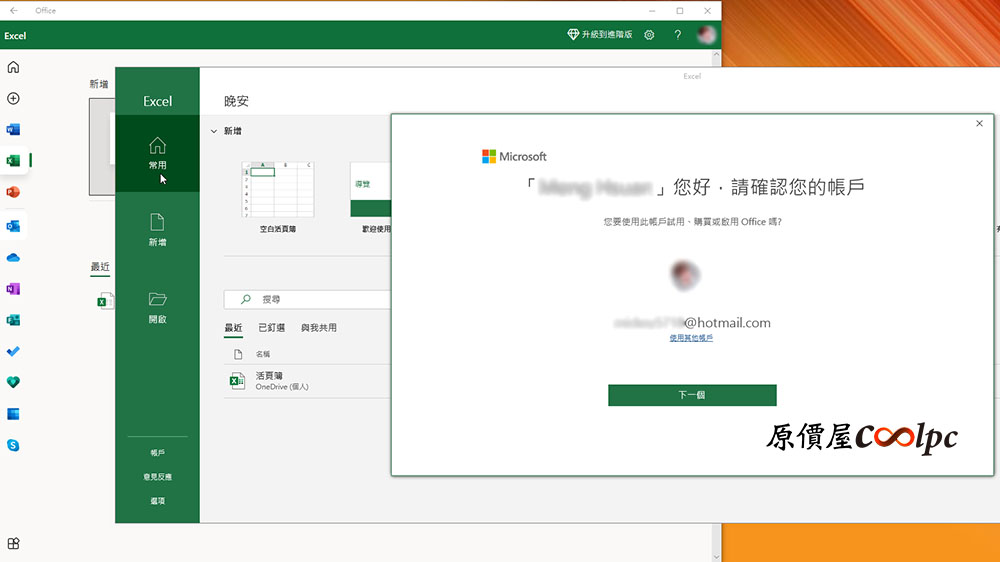This screenshot has width=1000, height=562.
Task: Open 帳戶 Account in Excel sidebar
Action: (158, 452)
